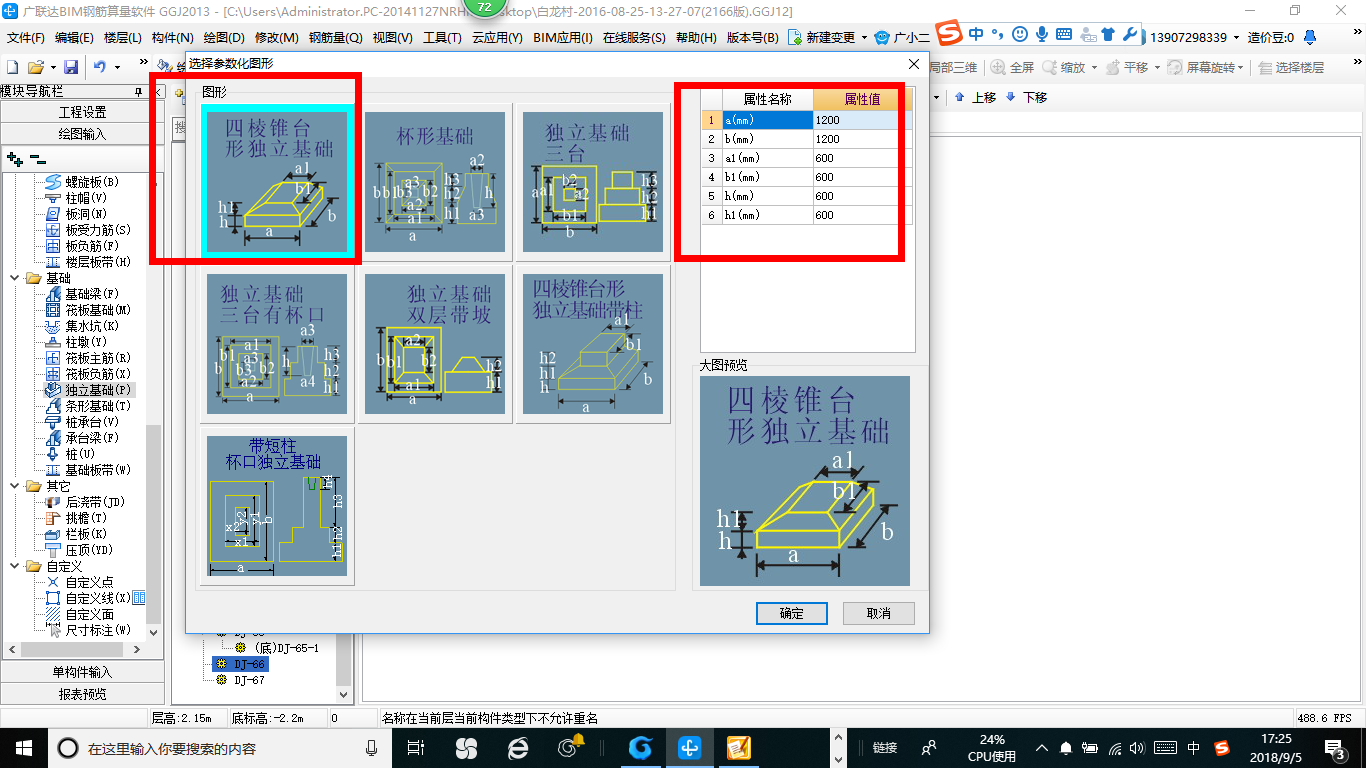
Task: Click the 报表预览 navigation button
Action: [82, 693]
